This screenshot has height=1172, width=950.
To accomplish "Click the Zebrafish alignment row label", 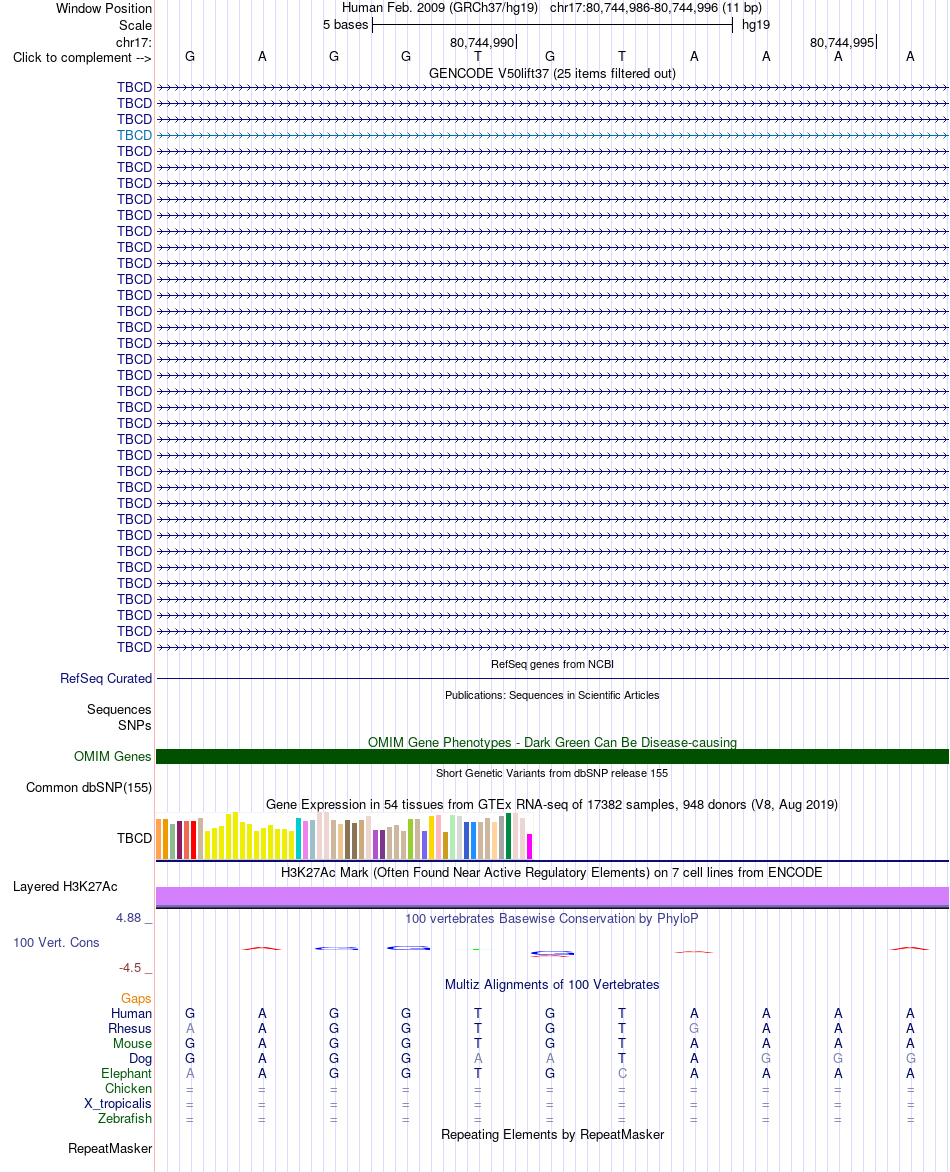I will coord(125,1118).
